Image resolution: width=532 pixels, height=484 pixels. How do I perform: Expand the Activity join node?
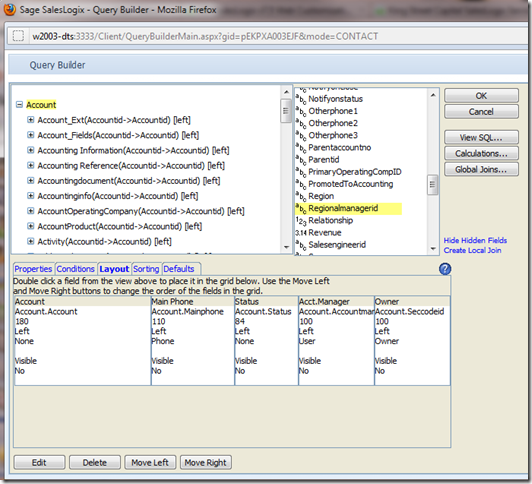31,241
